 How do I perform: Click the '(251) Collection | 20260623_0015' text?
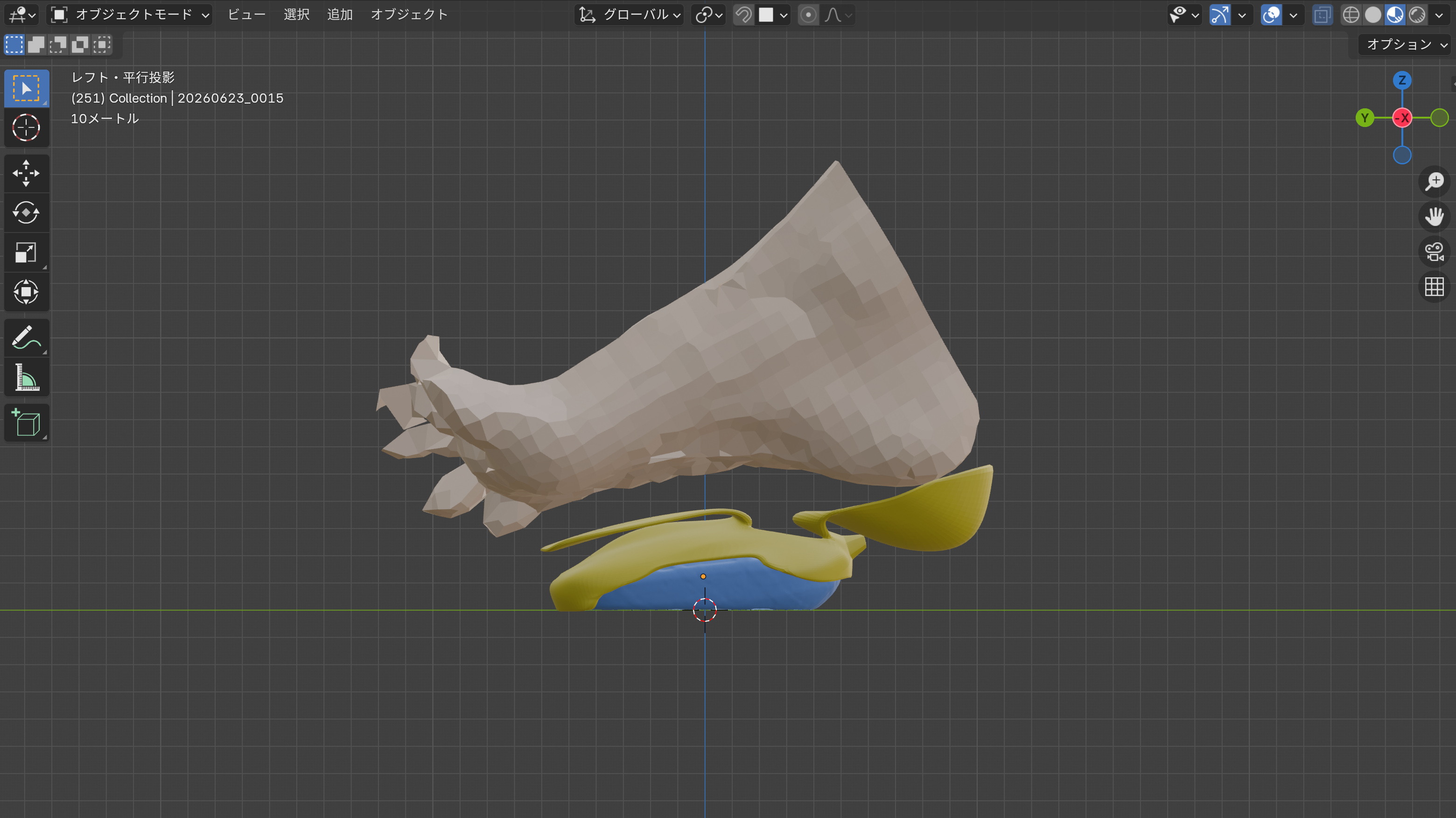coord(177,98)
